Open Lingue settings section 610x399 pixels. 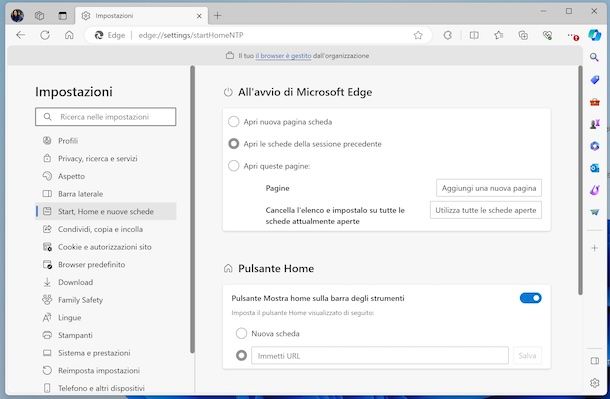[x=106, y=317]
